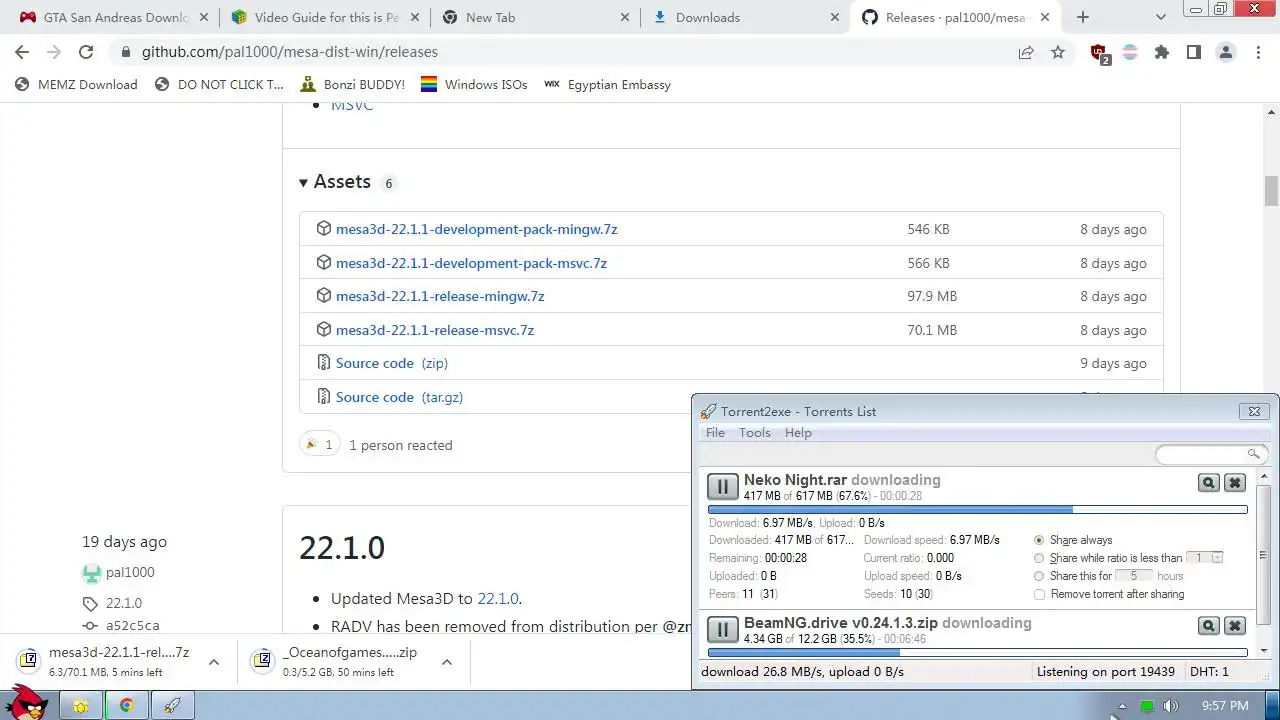Open the Chrome profile avatar
Viewport: 1280px width, 720px height.
point(1226,52)
